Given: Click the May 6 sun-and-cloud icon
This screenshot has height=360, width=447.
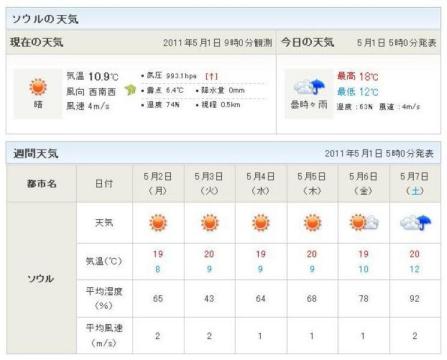Looking at the screenshot, I should click(364, 222).
